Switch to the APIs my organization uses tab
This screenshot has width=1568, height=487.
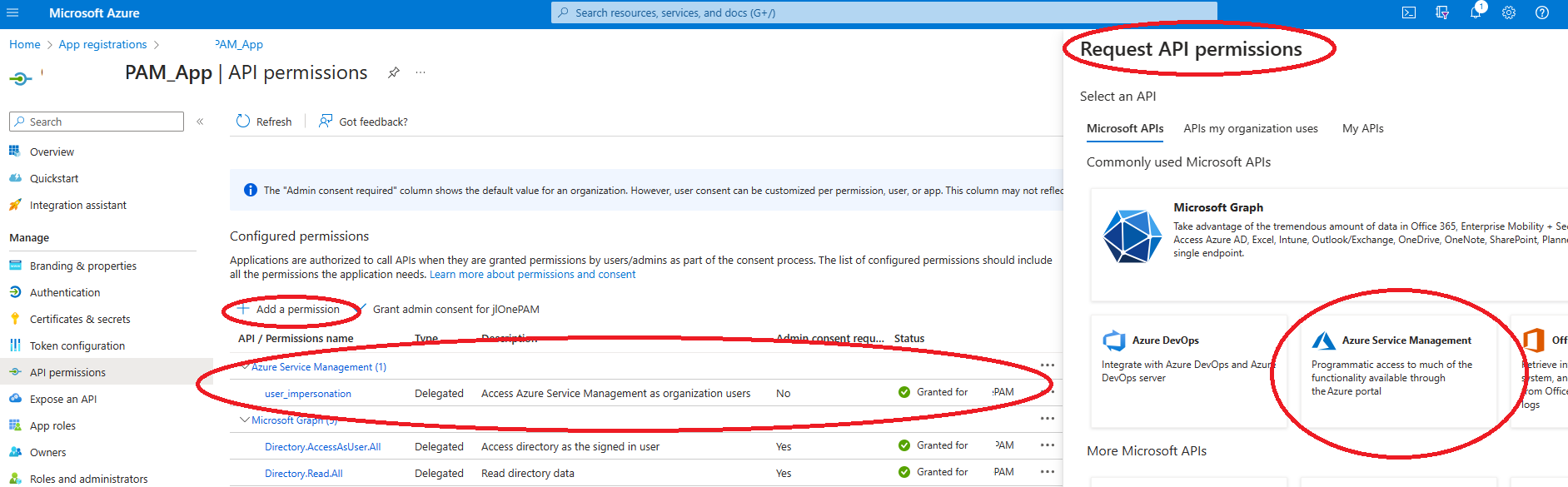click(x=1250, y=128)
